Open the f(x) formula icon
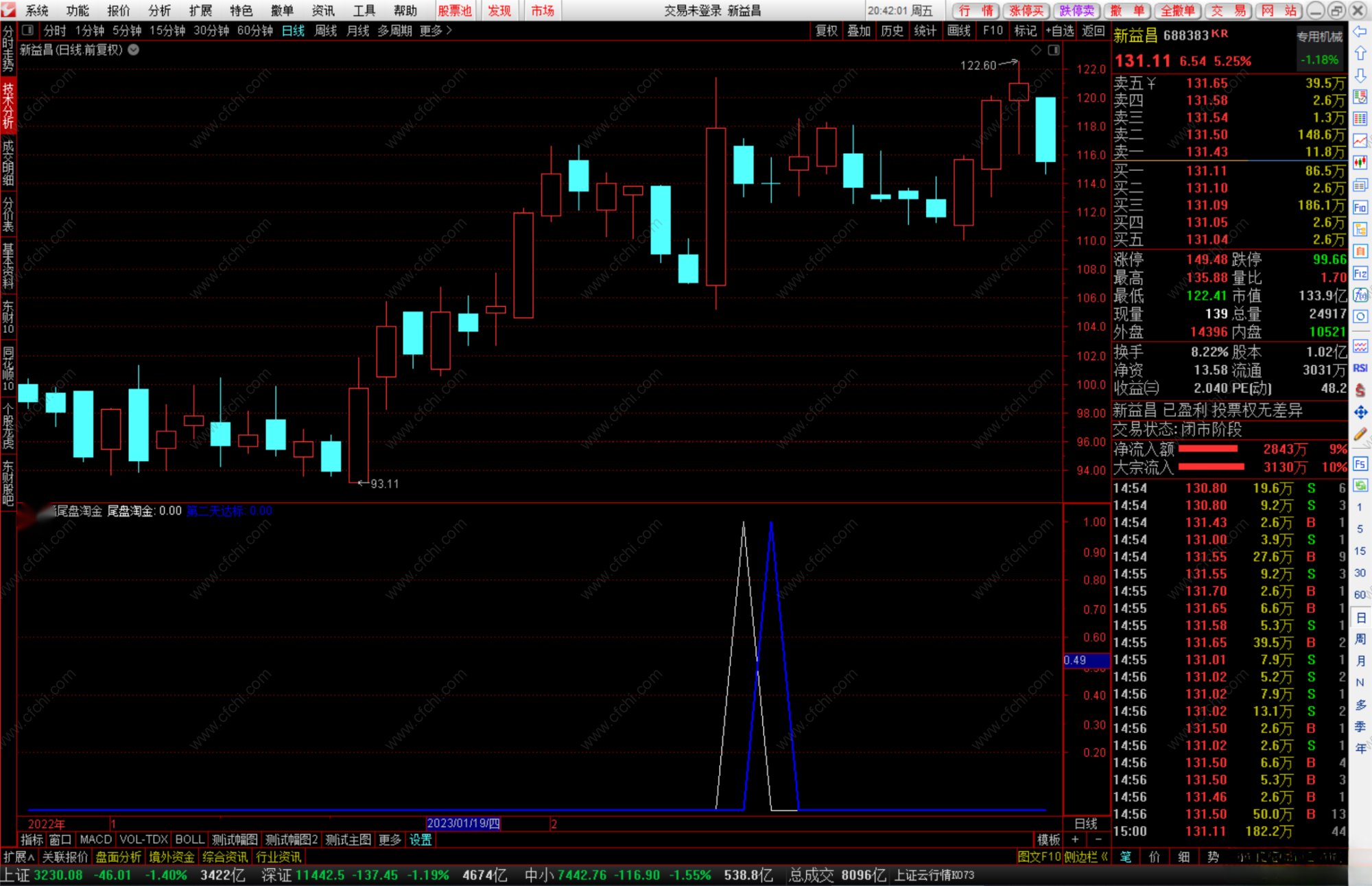The width and height of the screenshot is (1372, 886). 1360,295
